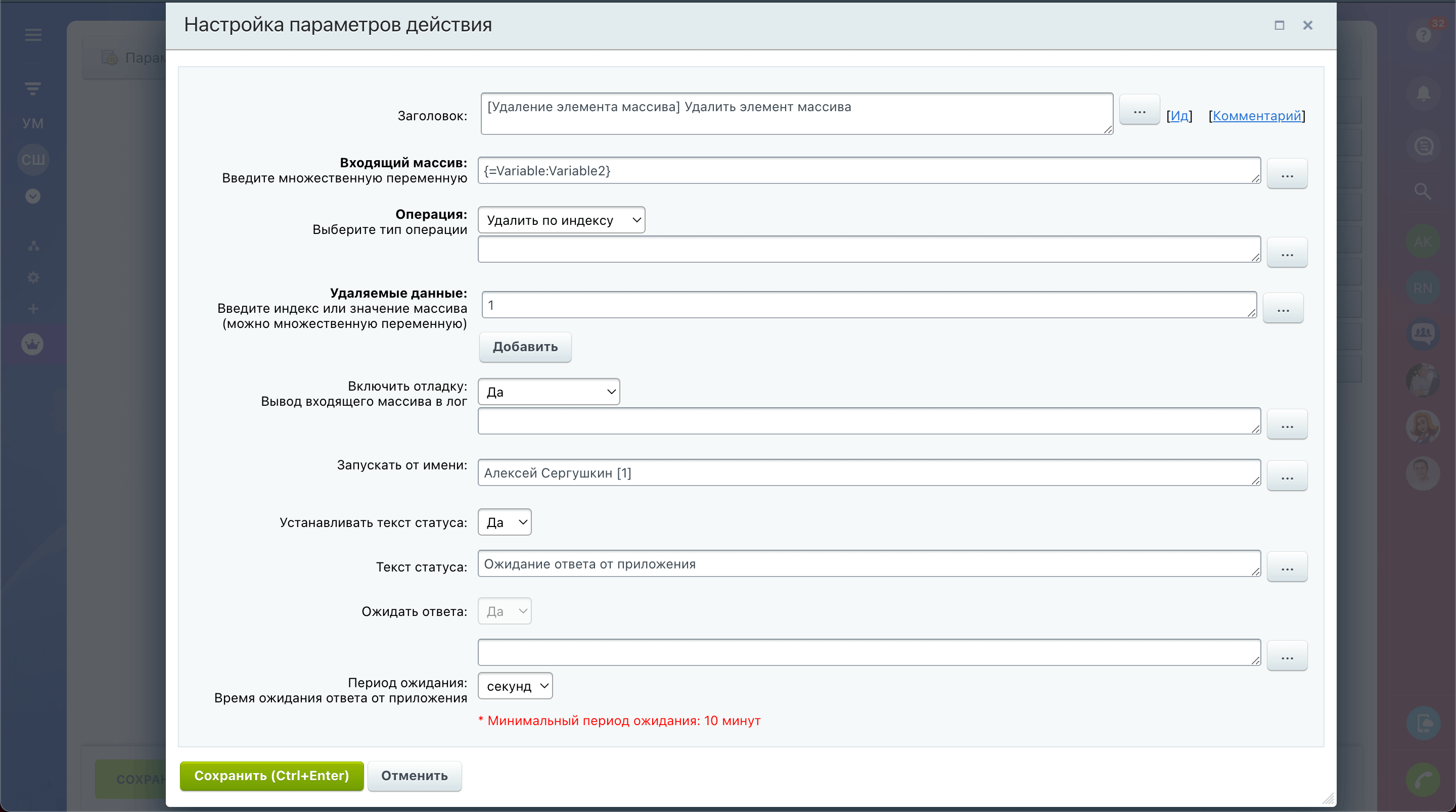The height and width of the screenshot is (812, 1456).
Task: Click the Добавить button
Action: (525, 347)
